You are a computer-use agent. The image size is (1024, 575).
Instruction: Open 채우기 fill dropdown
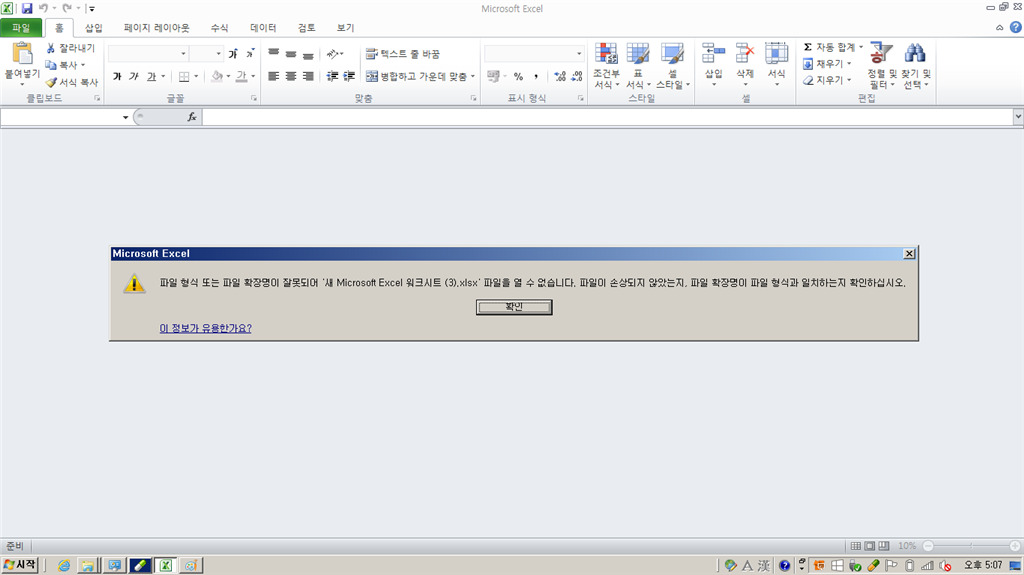(827, 63)
